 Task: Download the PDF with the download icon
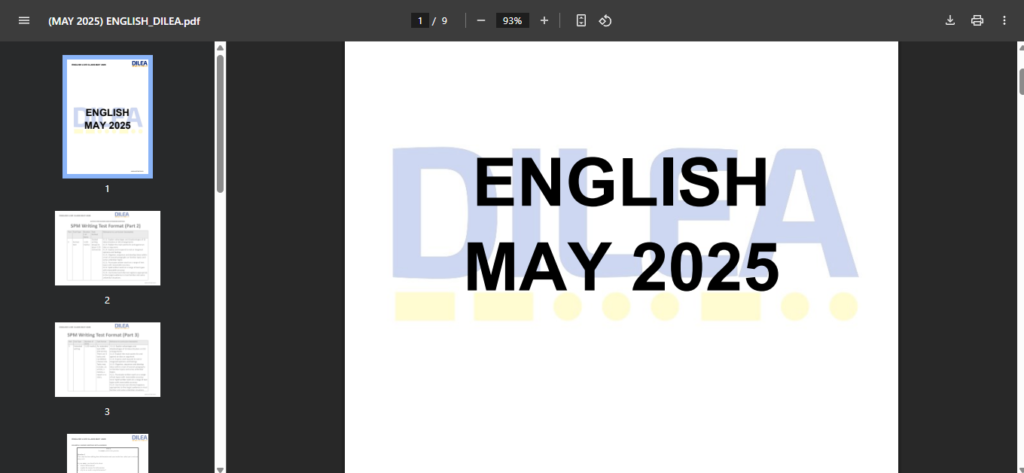(950, 20)
